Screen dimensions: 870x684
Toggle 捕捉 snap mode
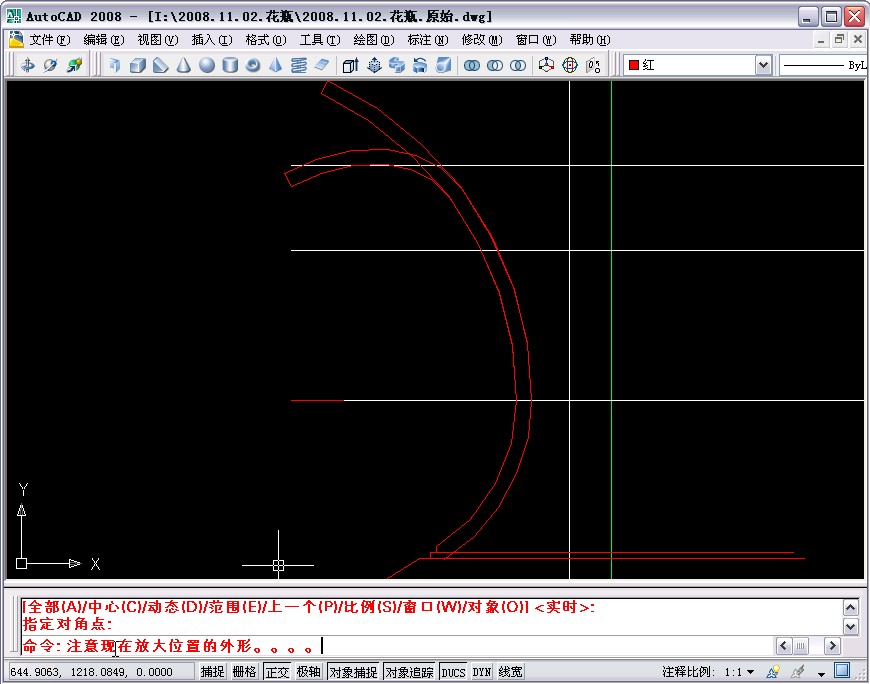click(x=213, y=672)
